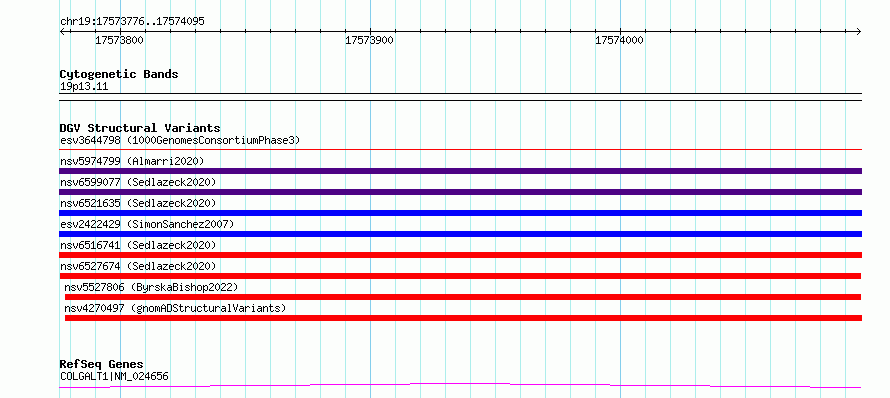The height and width of the screenshot is (398, 890).
Task: Click the black 19p13.11 cytoband bar
Action: point(460,97)
